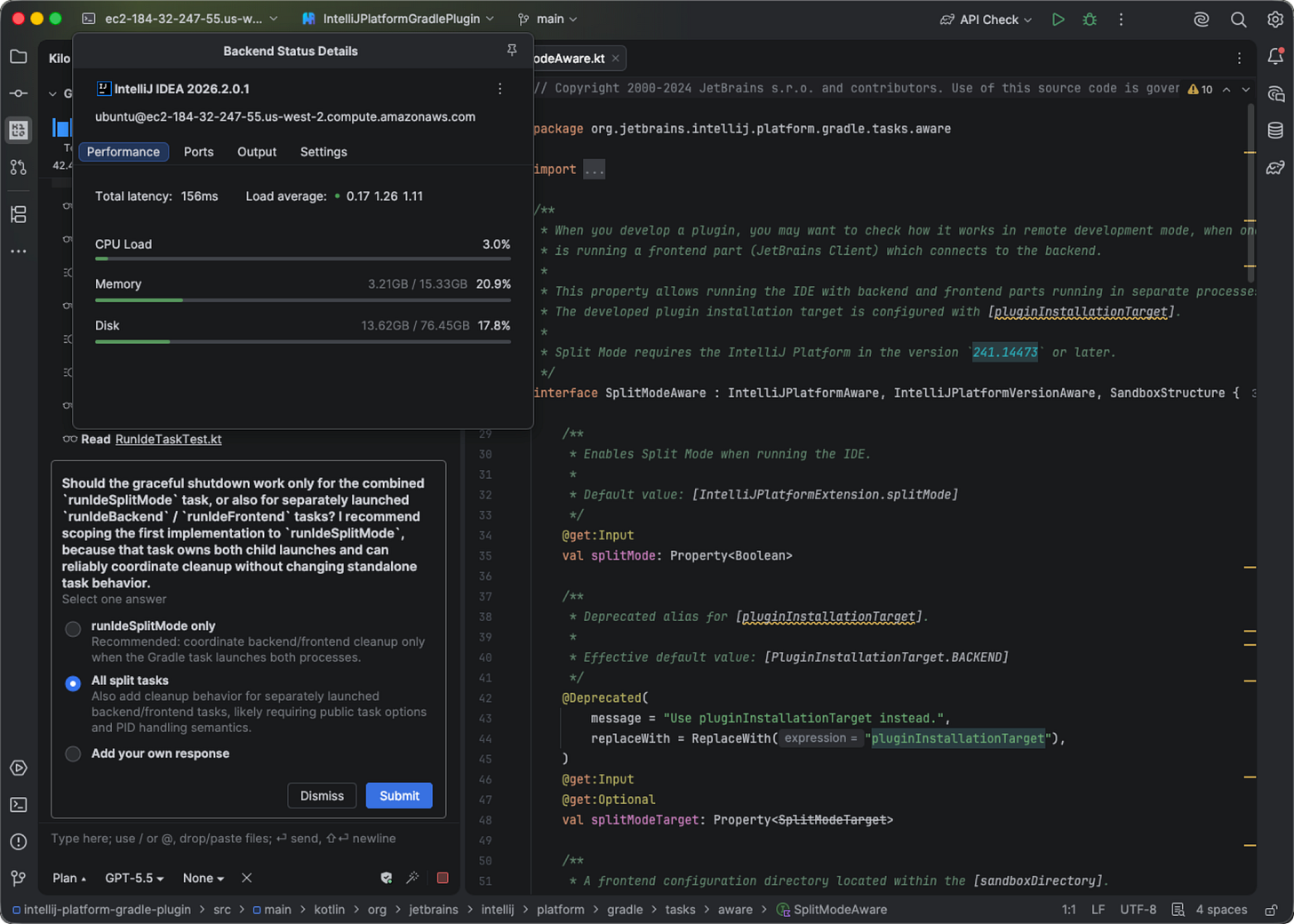Click the '4 spaces' indent entry
The width and height of the screenshot is (1294, 924).
pos(1221,910)
